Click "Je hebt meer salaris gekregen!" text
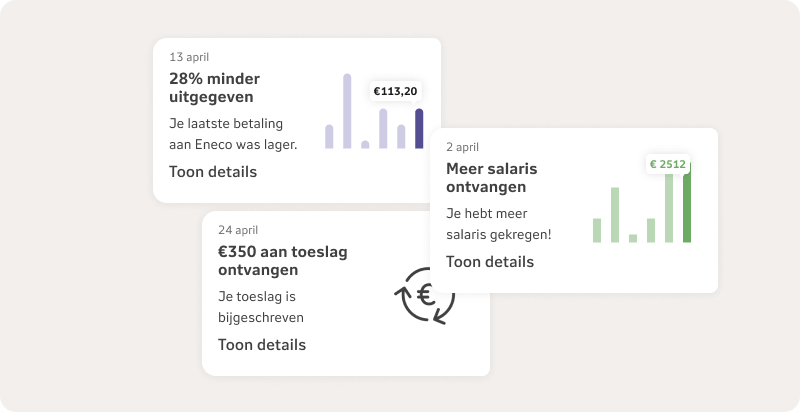This screenshot has width=800, height=412. point(498,224)
